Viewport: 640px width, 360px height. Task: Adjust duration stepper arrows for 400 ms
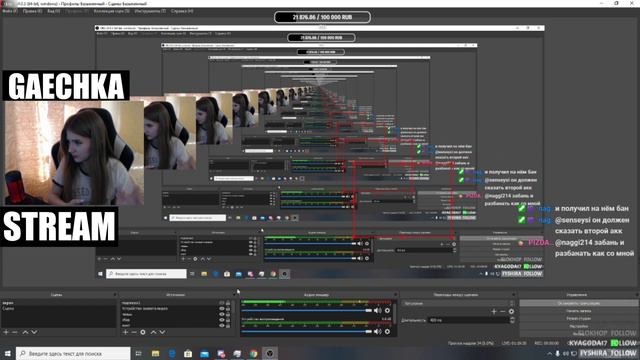pyautogui.click(x=512, y=320)
